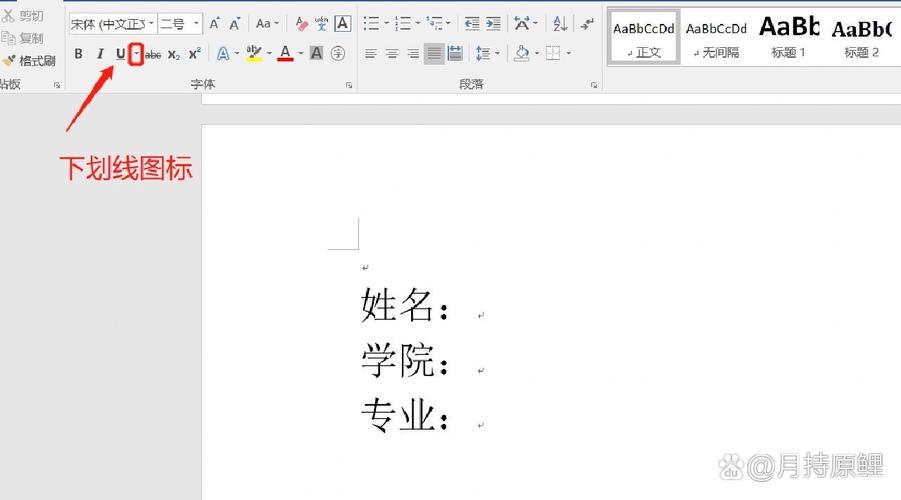Toggle center alignment
The image size is (901, 500).
coord(392,54)
